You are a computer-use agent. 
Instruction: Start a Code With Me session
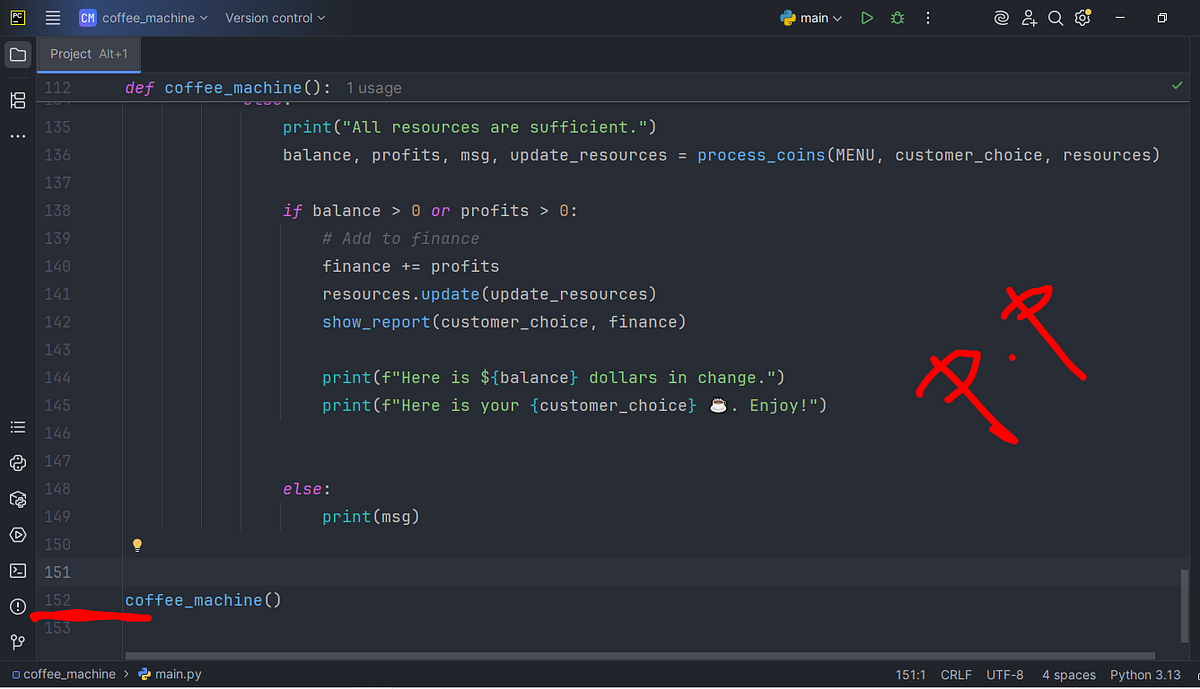[x=1029, y=18]
